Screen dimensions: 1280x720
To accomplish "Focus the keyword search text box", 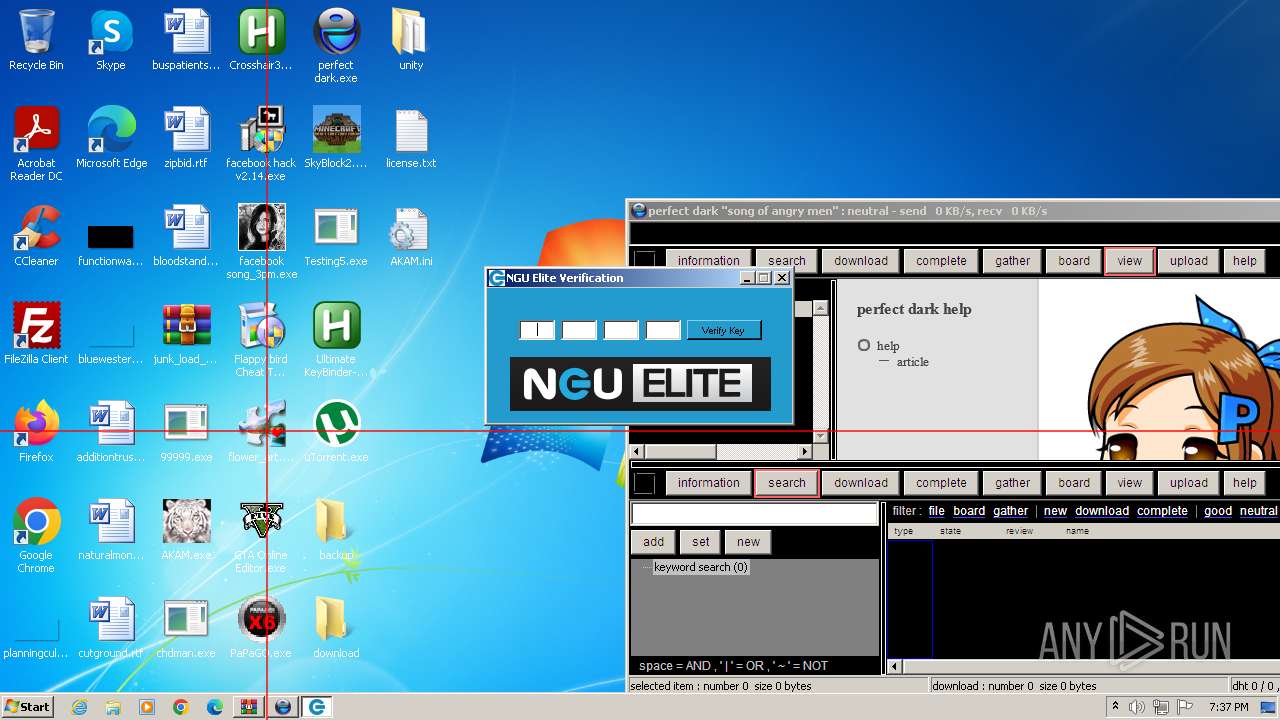I will pos(754,514).
